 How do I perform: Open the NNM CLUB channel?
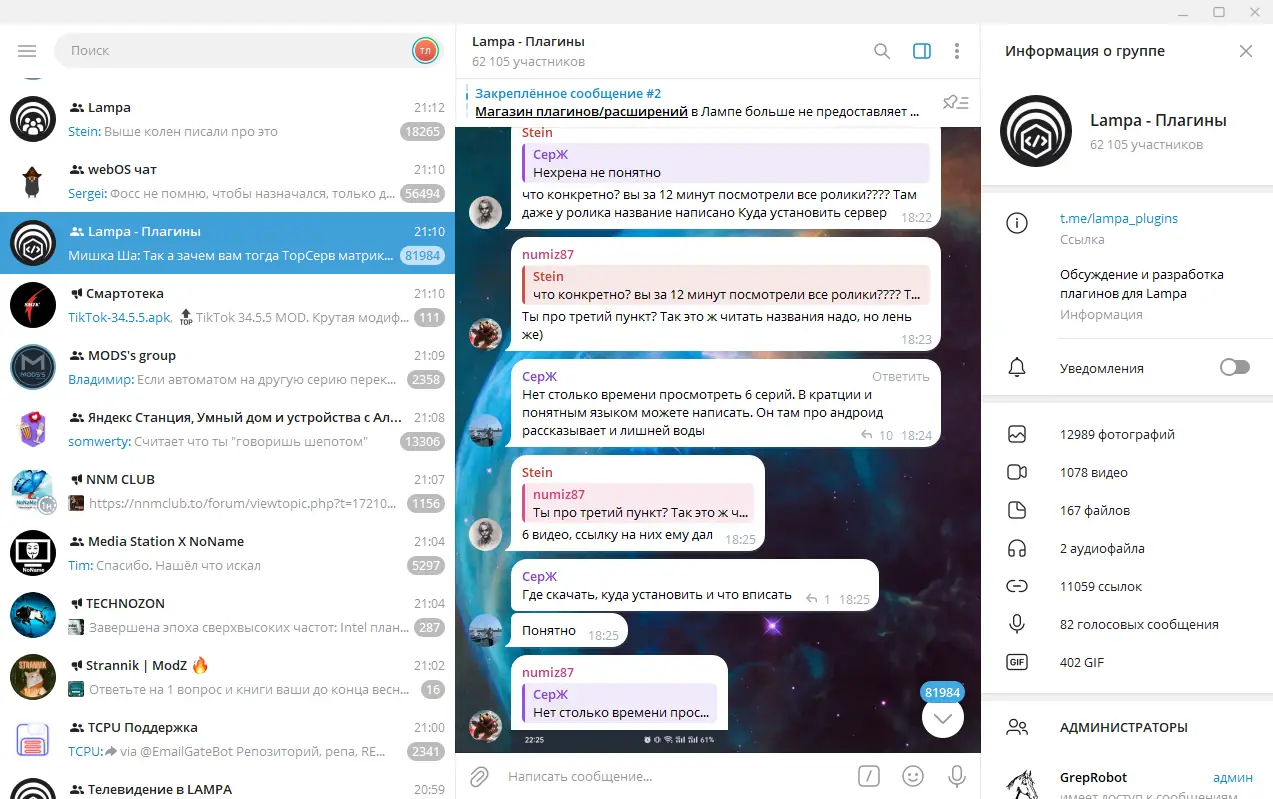click(x=227, y=491)
